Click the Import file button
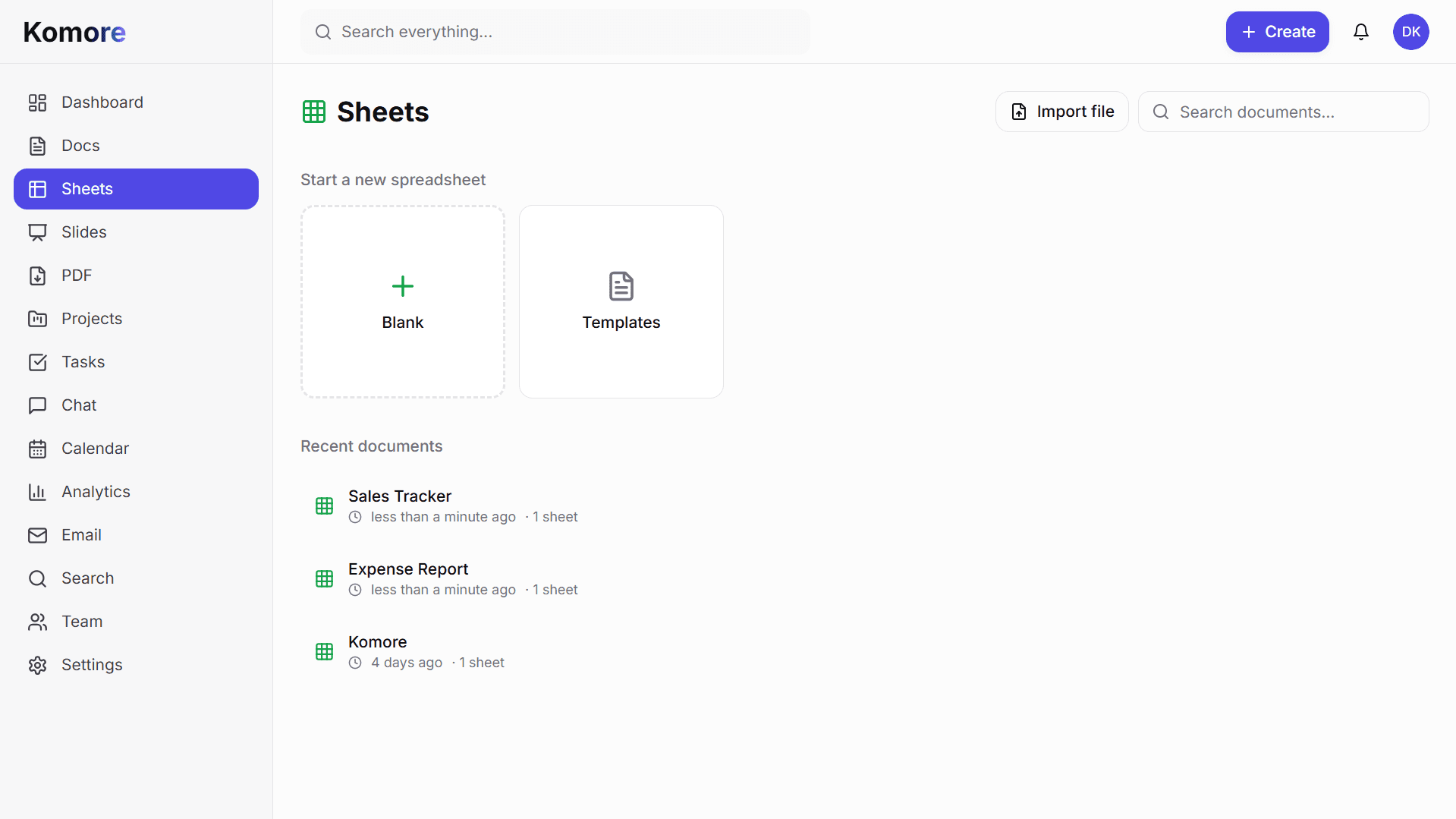This screenshot has height=819, width=1456. tap(1061, 111)
